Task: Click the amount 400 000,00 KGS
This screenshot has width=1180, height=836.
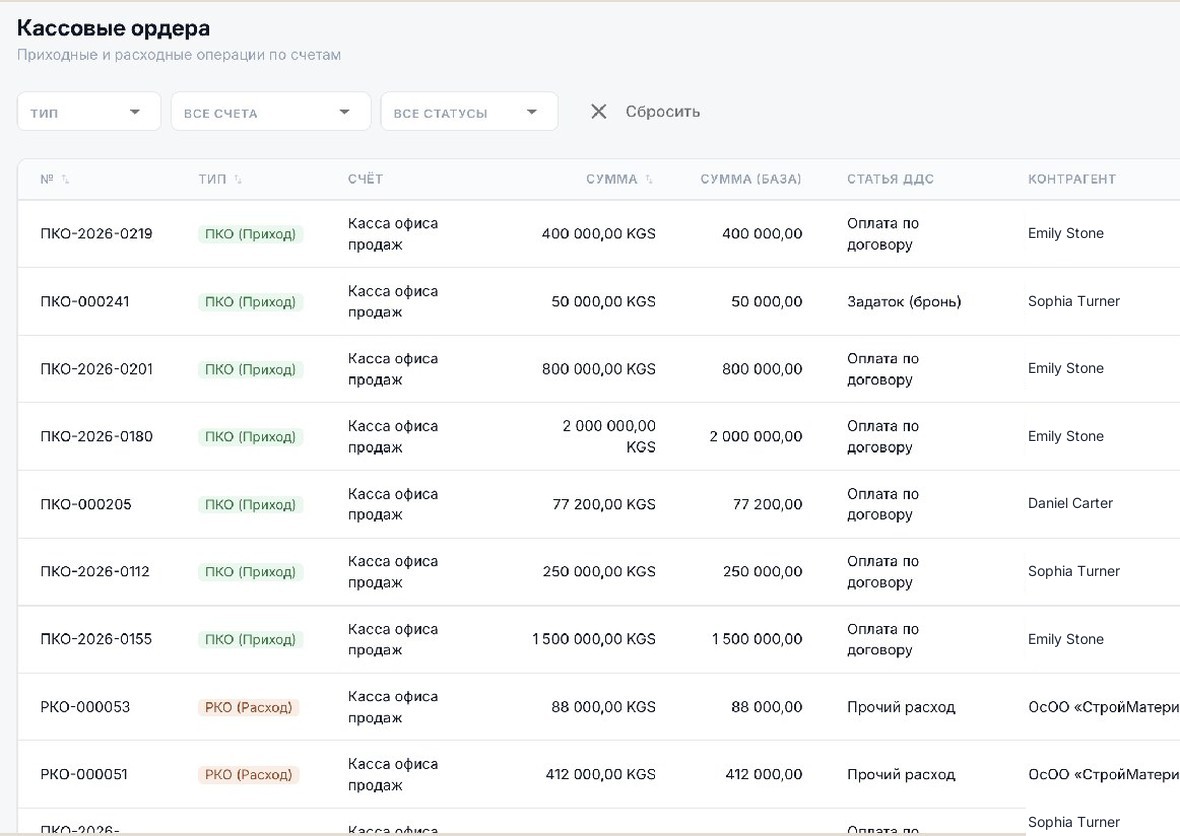Action: point(599,233)
